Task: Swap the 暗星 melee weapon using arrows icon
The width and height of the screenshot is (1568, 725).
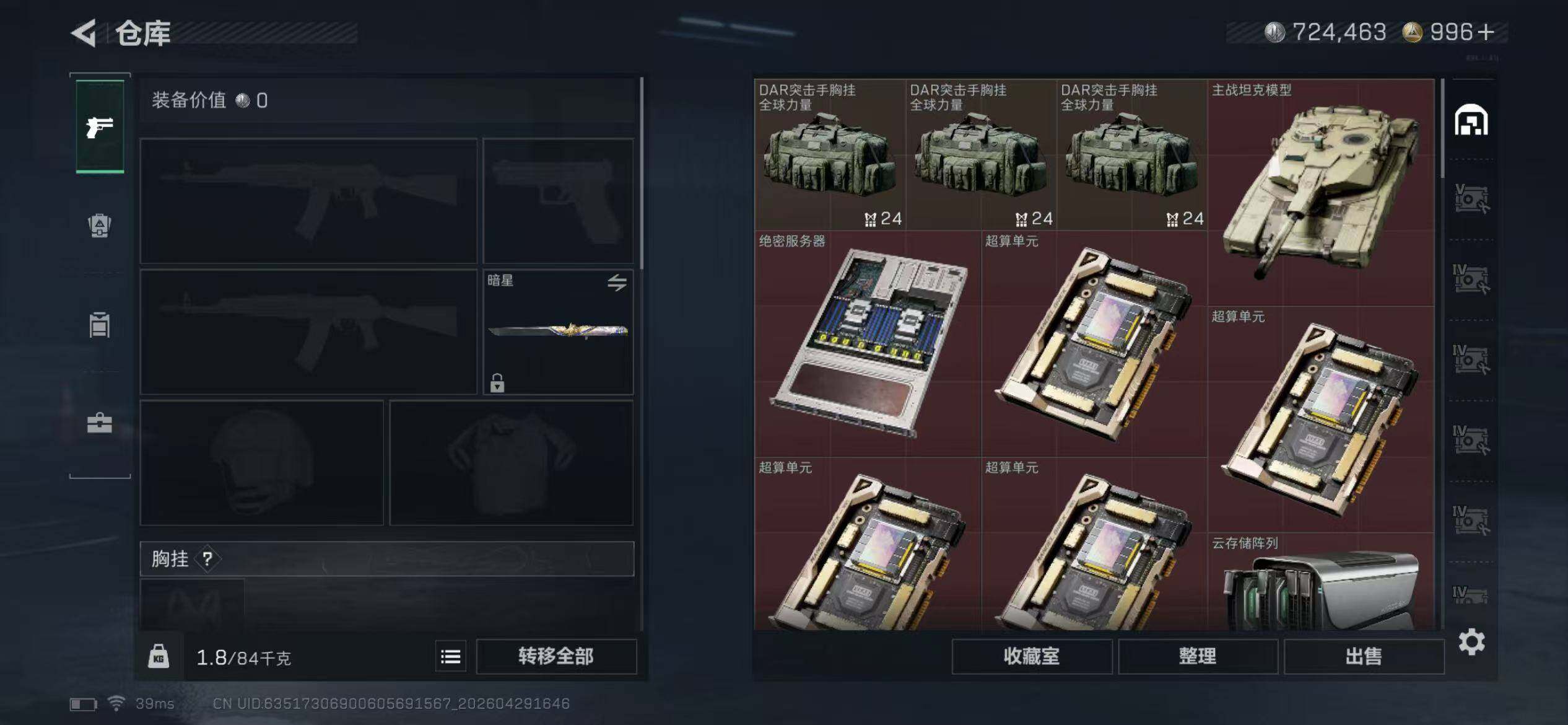Action: click(617, 283)
